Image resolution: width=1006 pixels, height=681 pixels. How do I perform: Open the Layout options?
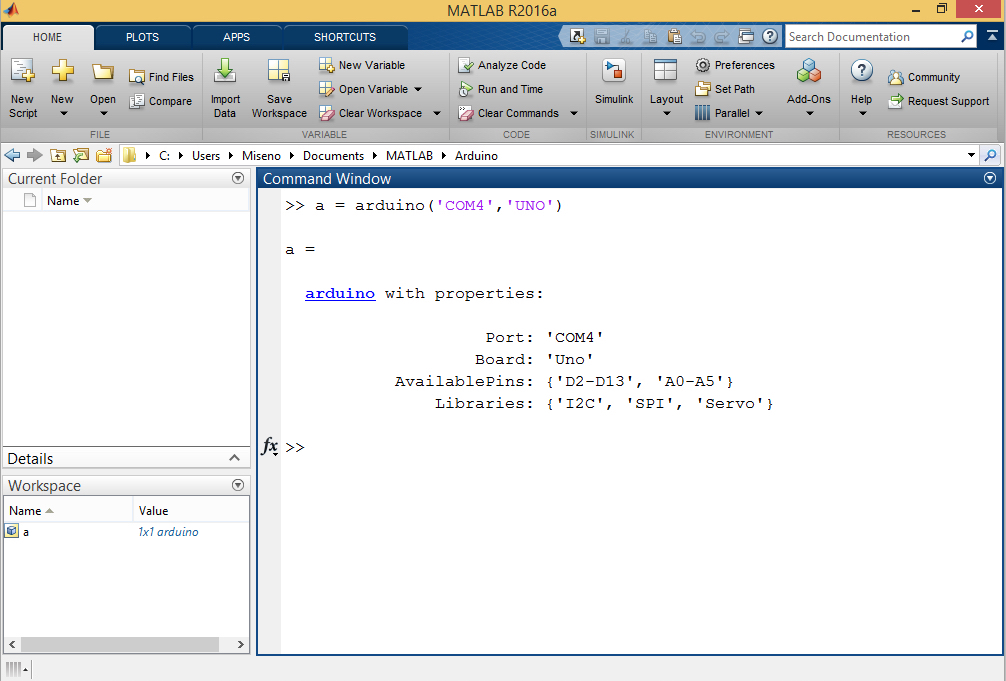tap(666, 87)
